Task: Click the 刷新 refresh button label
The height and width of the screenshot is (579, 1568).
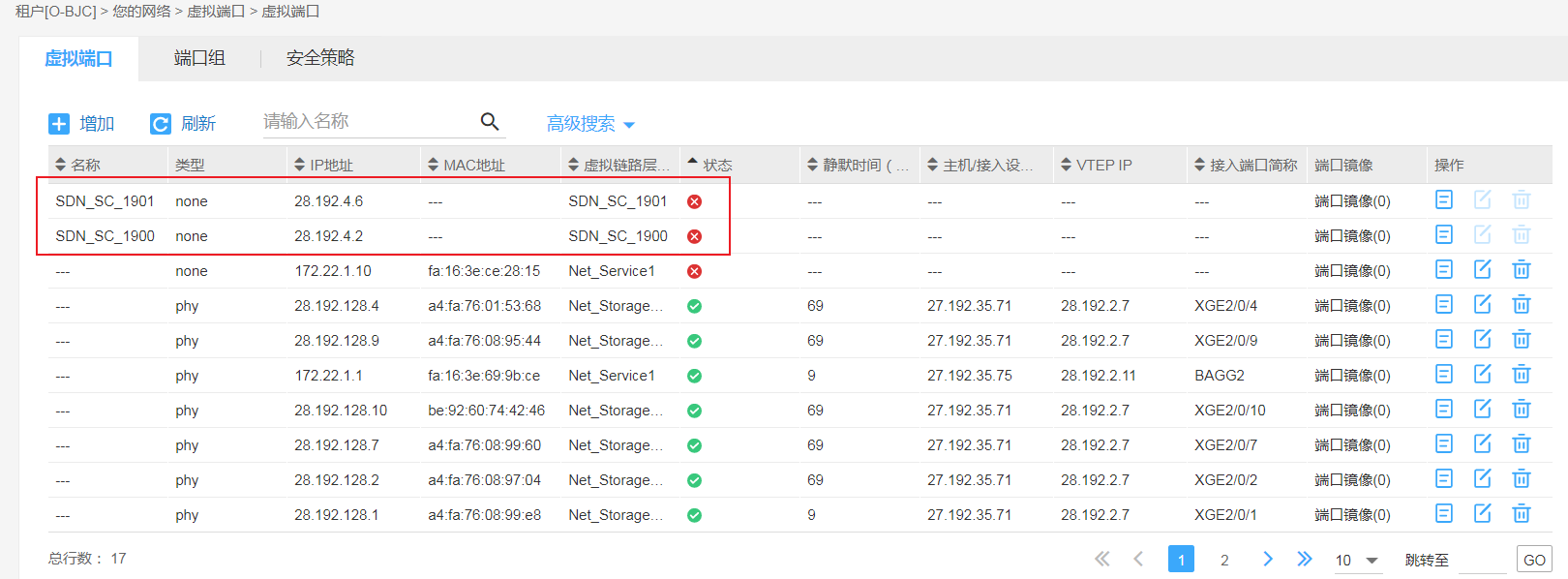Action: (198, 124)
